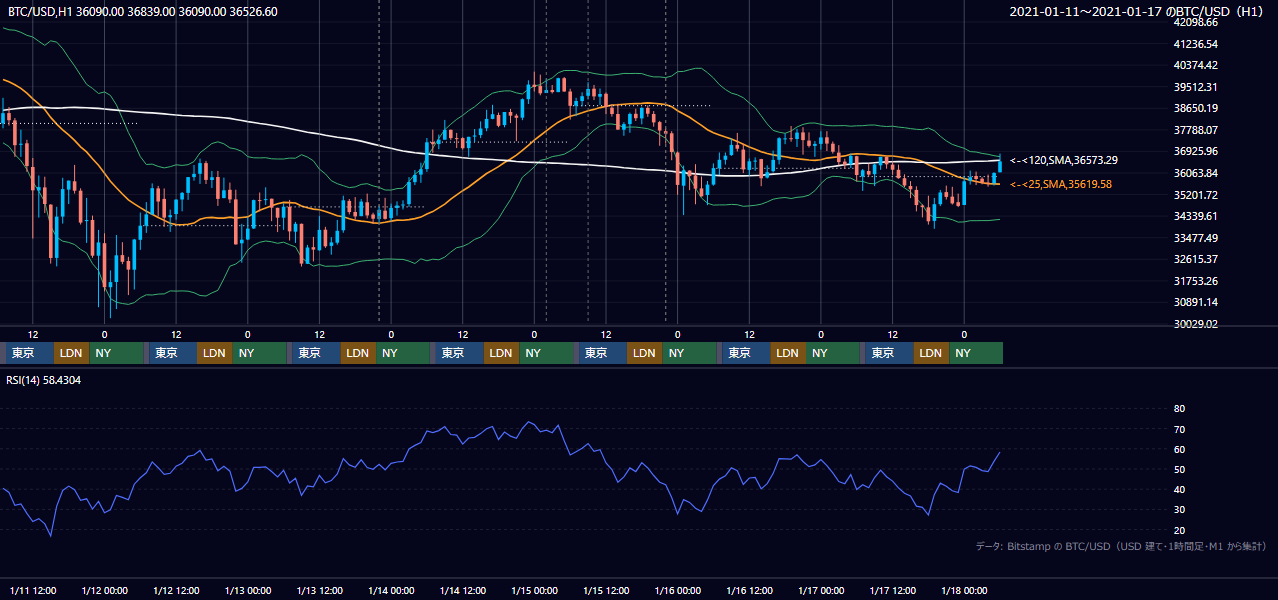Click time axis label 1/16 12:00
1278x600 pixels.
coord(750,590)
